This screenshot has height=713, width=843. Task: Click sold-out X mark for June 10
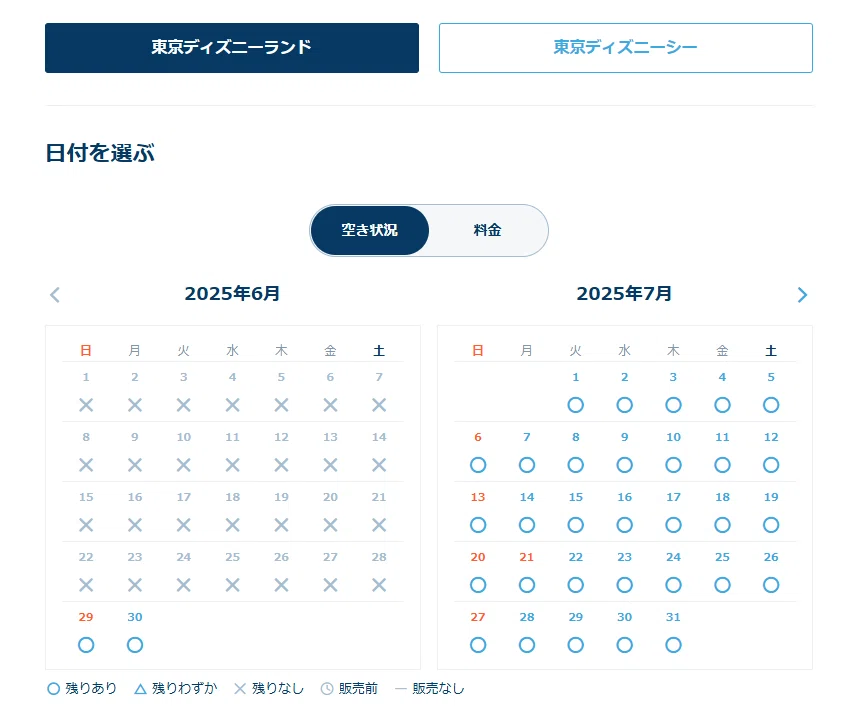pyautogui.click(x=184, y=465)
